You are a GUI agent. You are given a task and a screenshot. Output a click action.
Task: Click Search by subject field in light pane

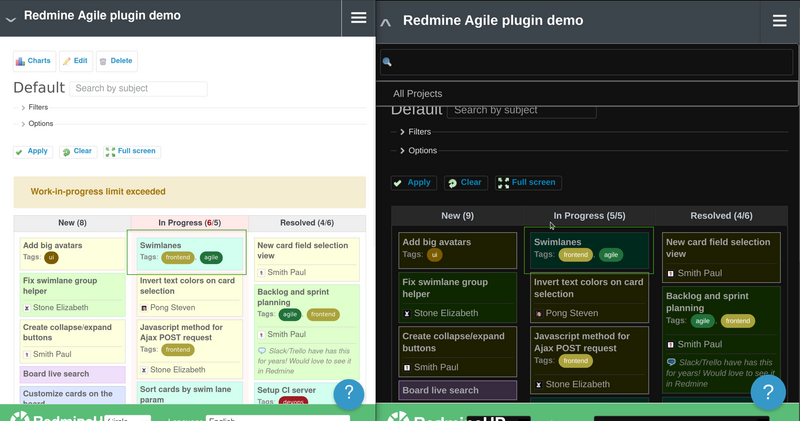(138, 89)
